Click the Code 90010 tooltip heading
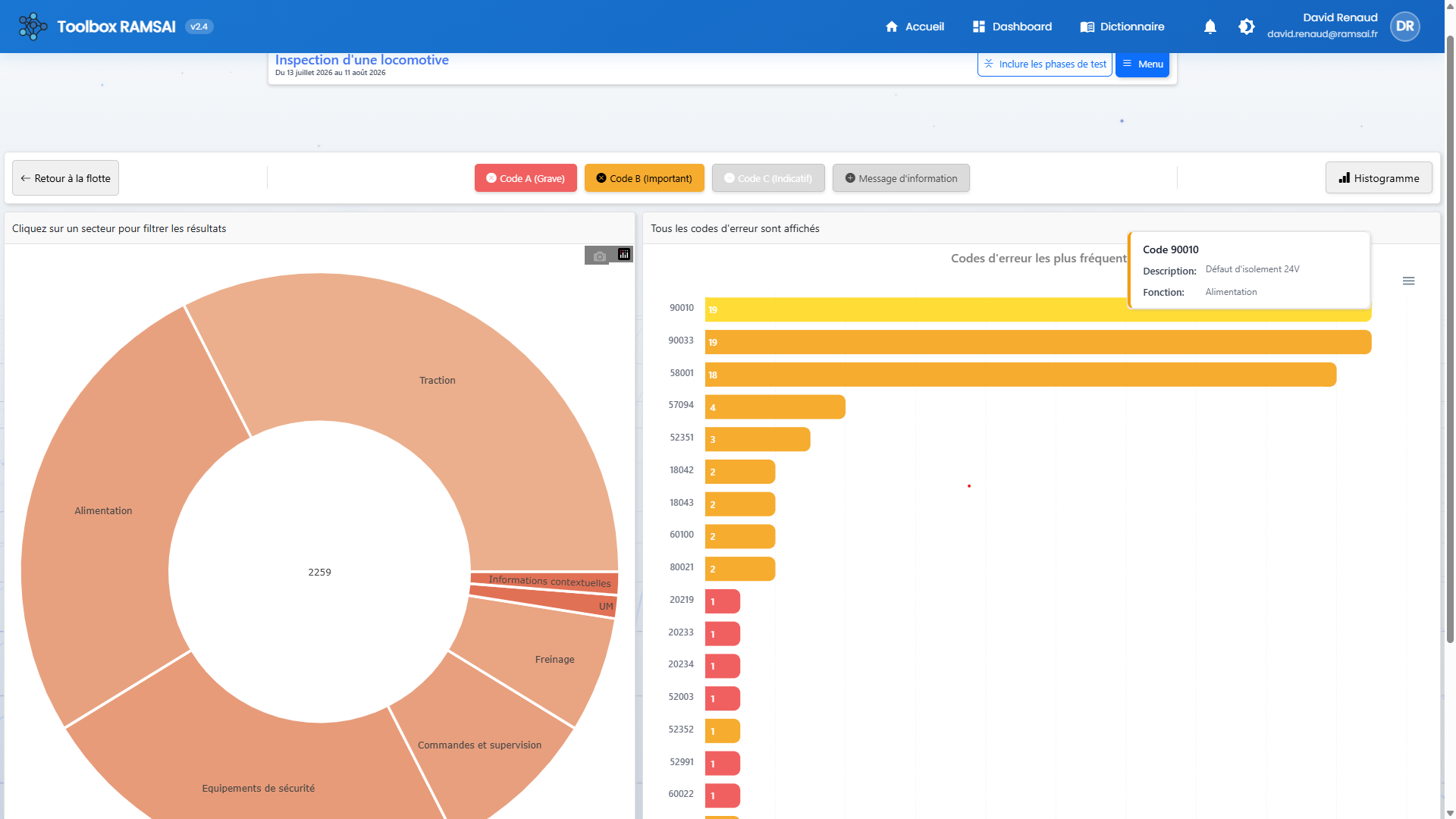The height and width of the screenshot is (819, 1456). (1171, 249)
